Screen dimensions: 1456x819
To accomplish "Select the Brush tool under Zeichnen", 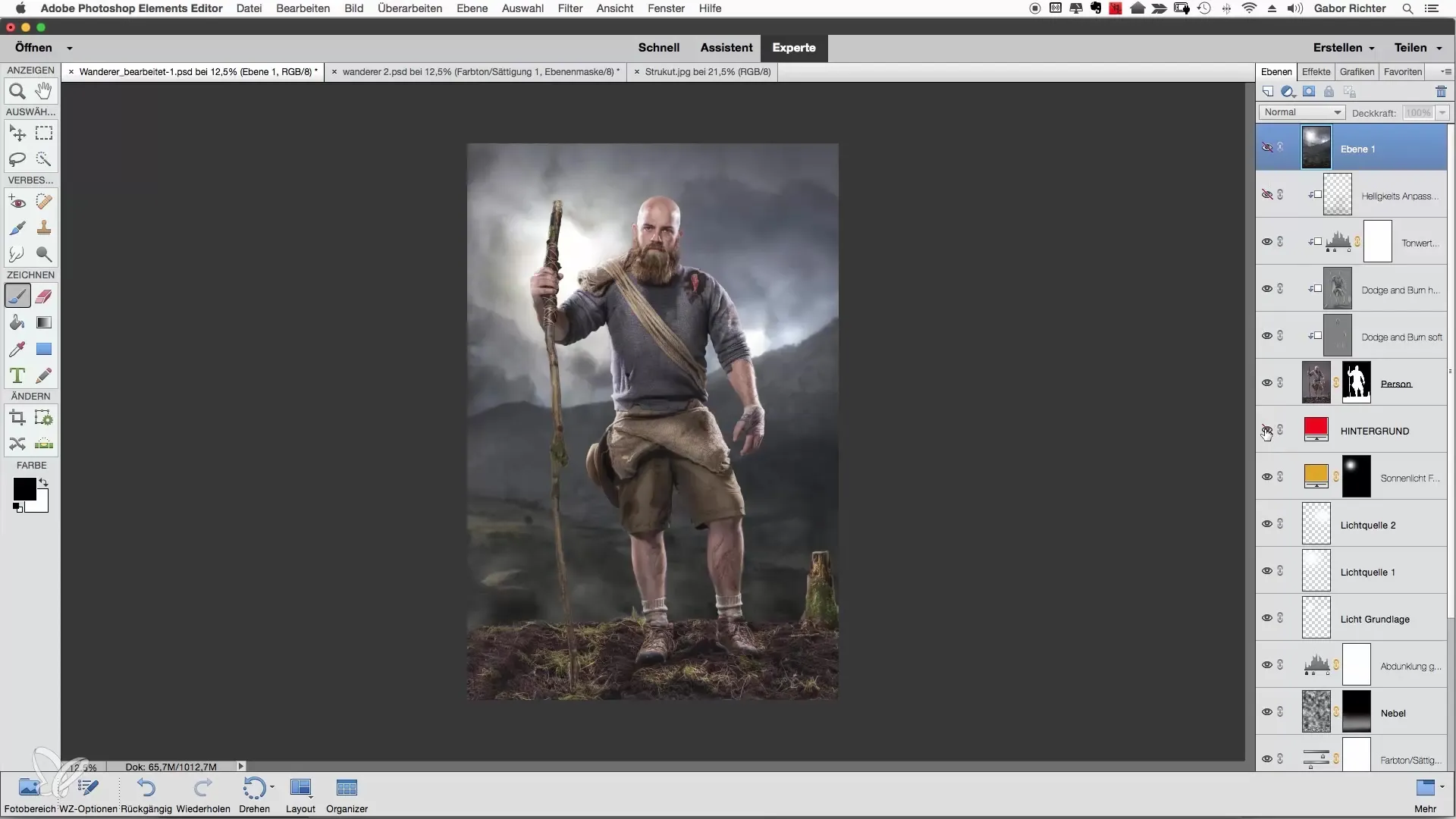I will 17,297.
